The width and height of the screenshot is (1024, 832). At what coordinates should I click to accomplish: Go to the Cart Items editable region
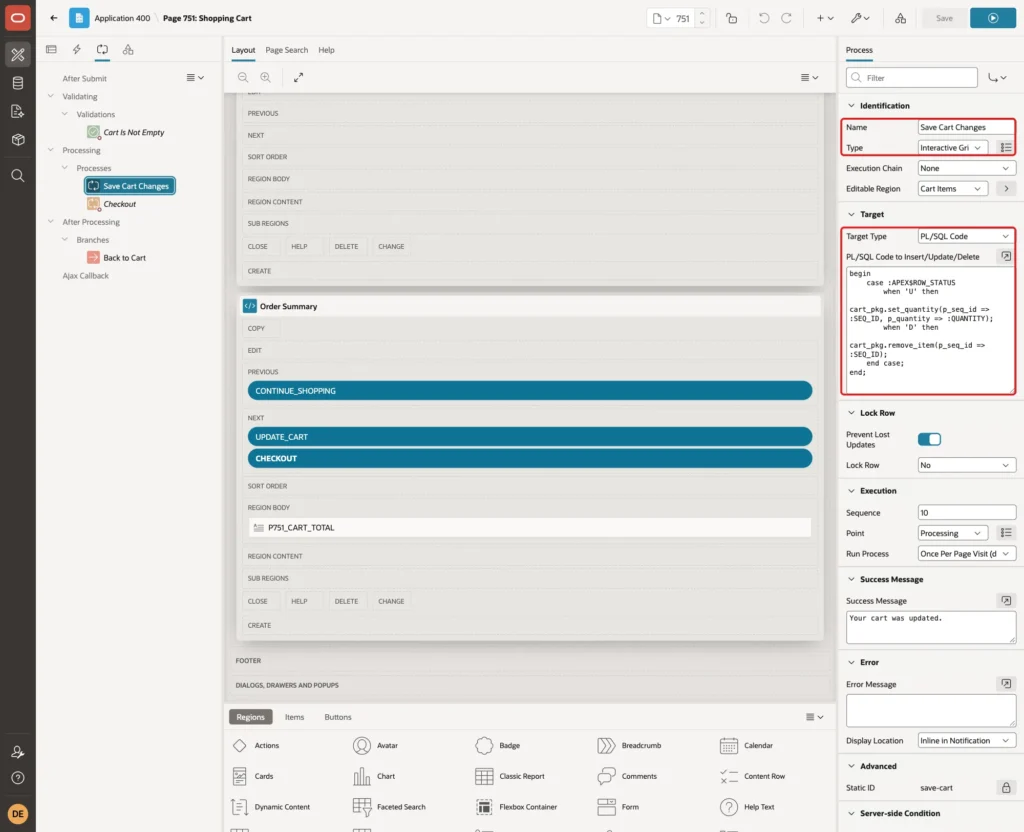1006,189
